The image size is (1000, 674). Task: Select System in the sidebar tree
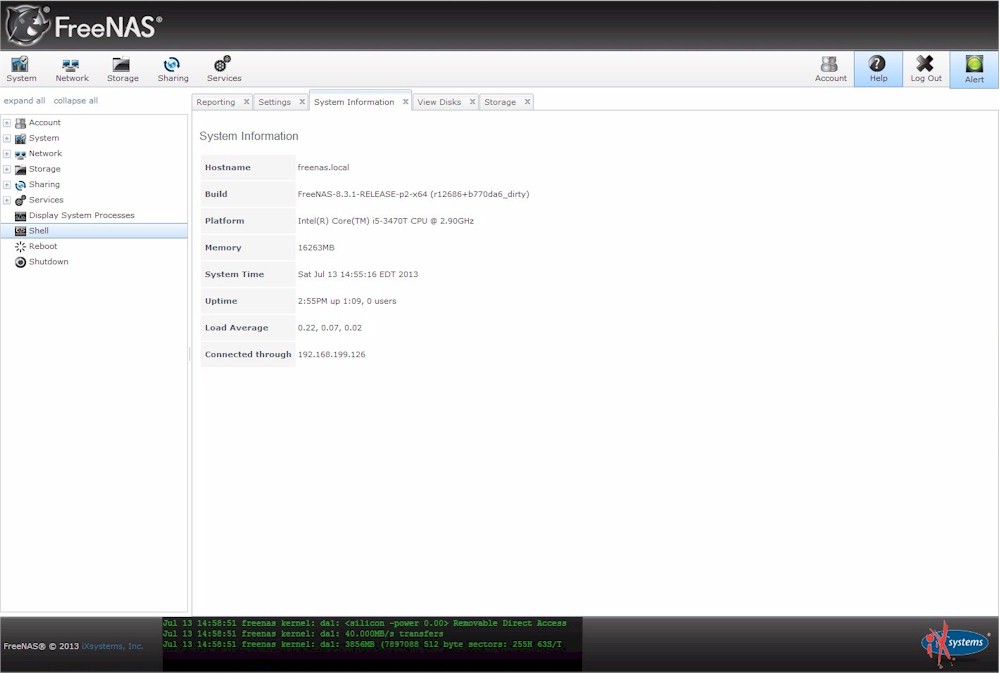click(43, 138)
